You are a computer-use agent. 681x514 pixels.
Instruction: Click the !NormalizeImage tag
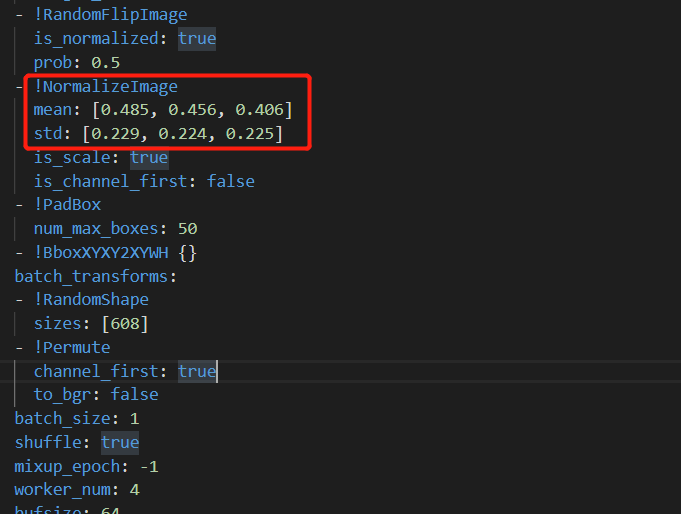coord(106,86)
